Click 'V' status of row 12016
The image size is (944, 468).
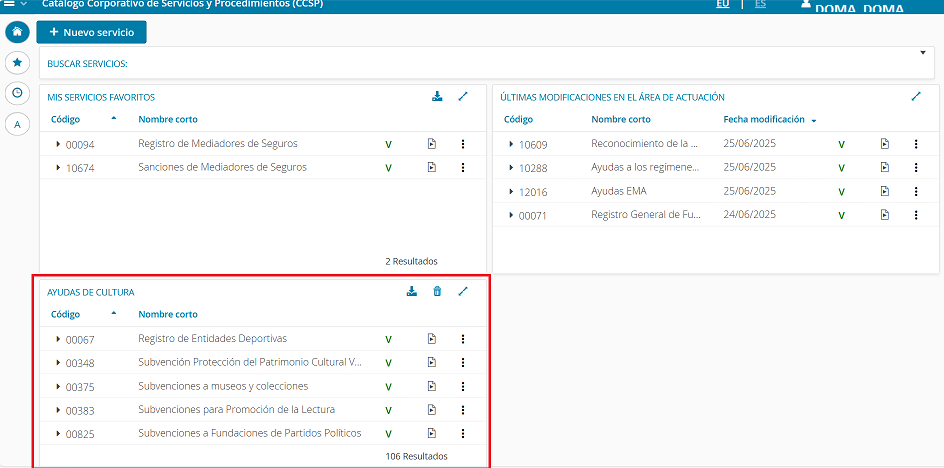click(842, 192)
